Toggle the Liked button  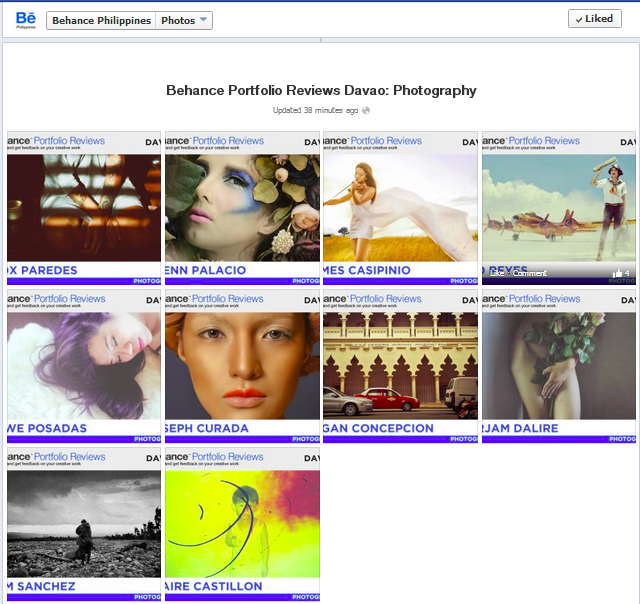(594, 19)
